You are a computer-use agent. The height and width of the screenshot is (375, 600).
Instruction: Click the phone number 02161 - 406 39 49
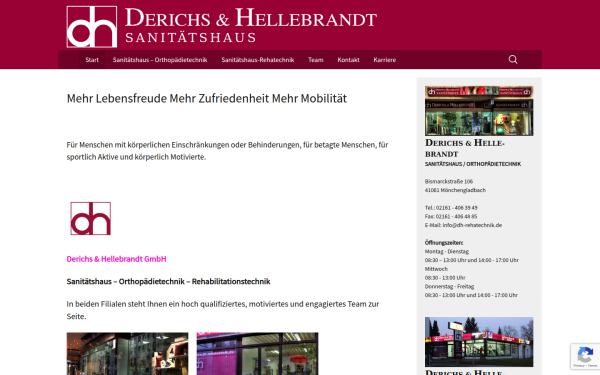(x=457, y=208)
